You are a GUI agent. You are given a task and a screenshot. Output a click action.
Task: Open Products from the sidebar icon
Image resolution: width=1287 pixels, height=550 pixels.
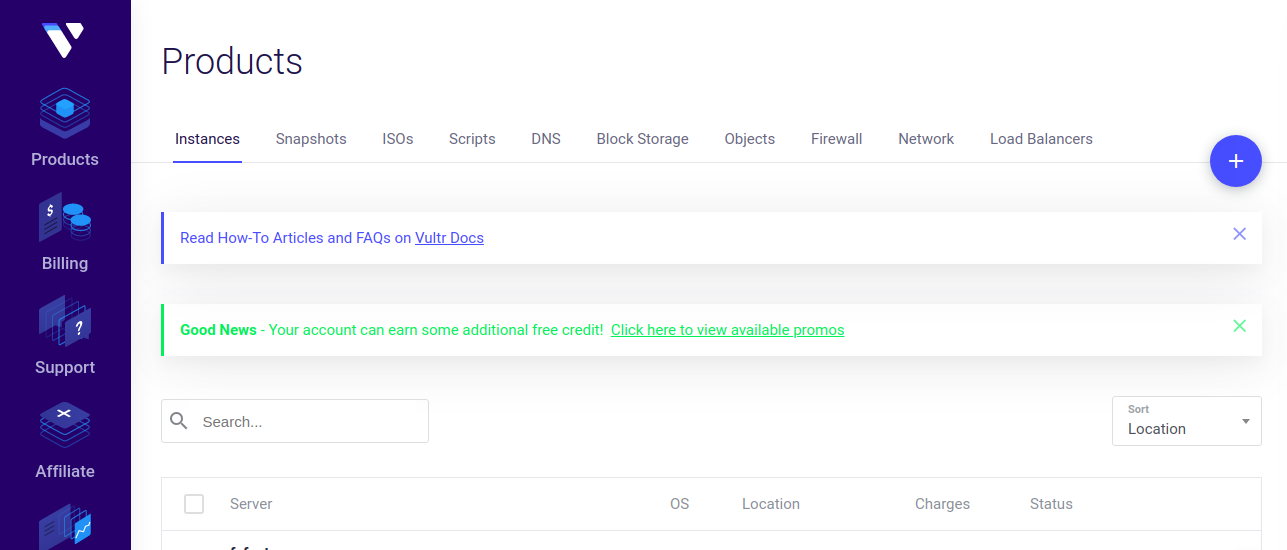65,113
